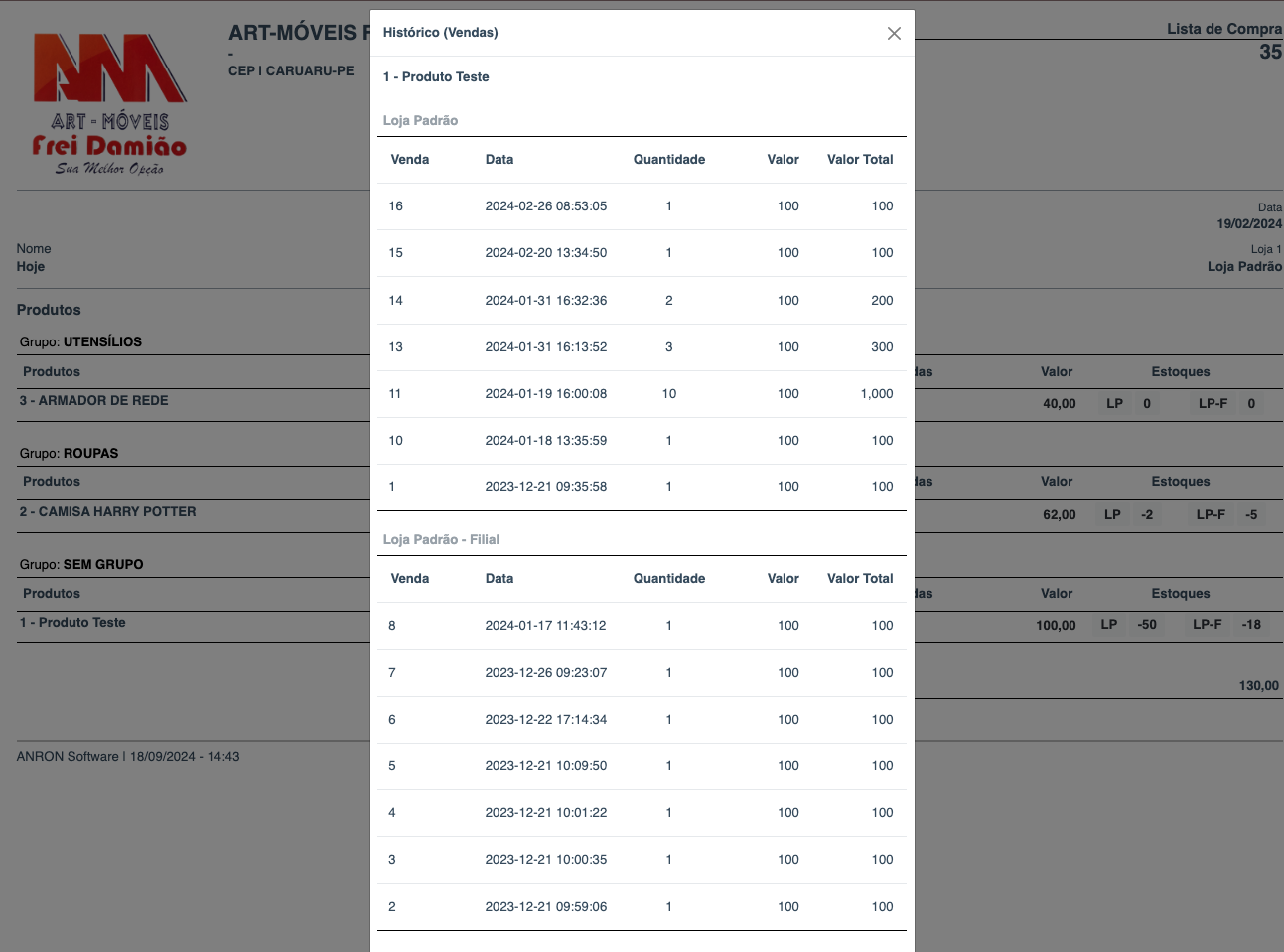This screenshot has width=1284, height=952.
Task: Click the Grupo: UTENSÍLIOS heading
Action: (x=80, y=341)
